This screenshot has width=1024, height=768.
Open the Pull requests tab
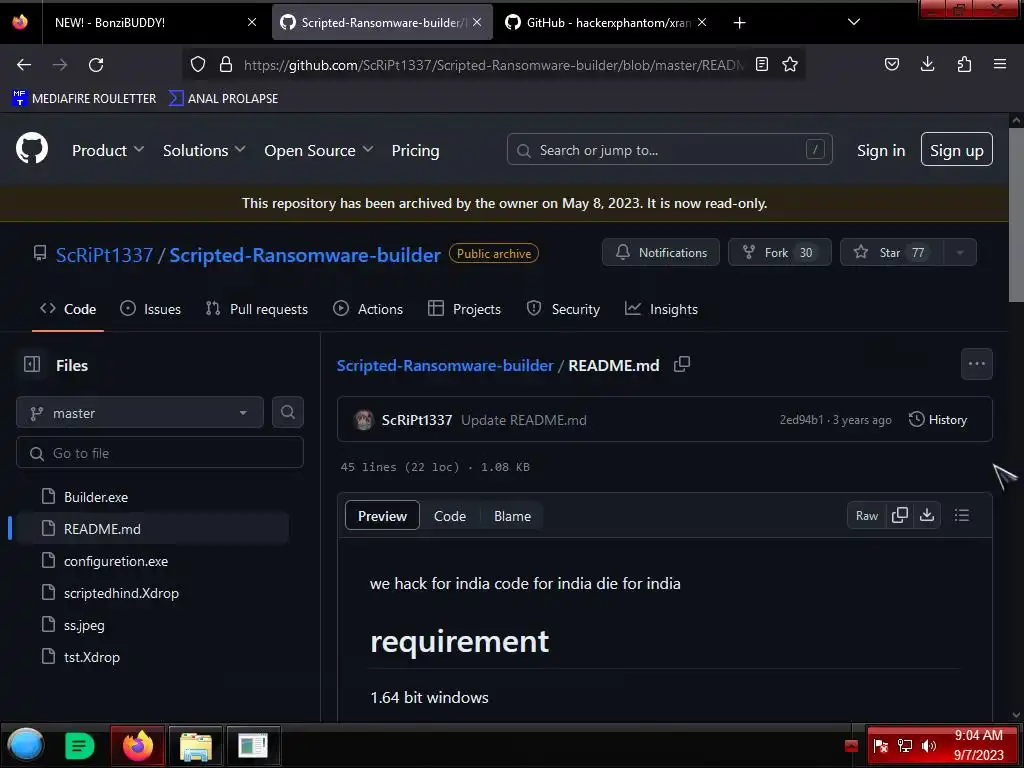(x=257, y=309)
